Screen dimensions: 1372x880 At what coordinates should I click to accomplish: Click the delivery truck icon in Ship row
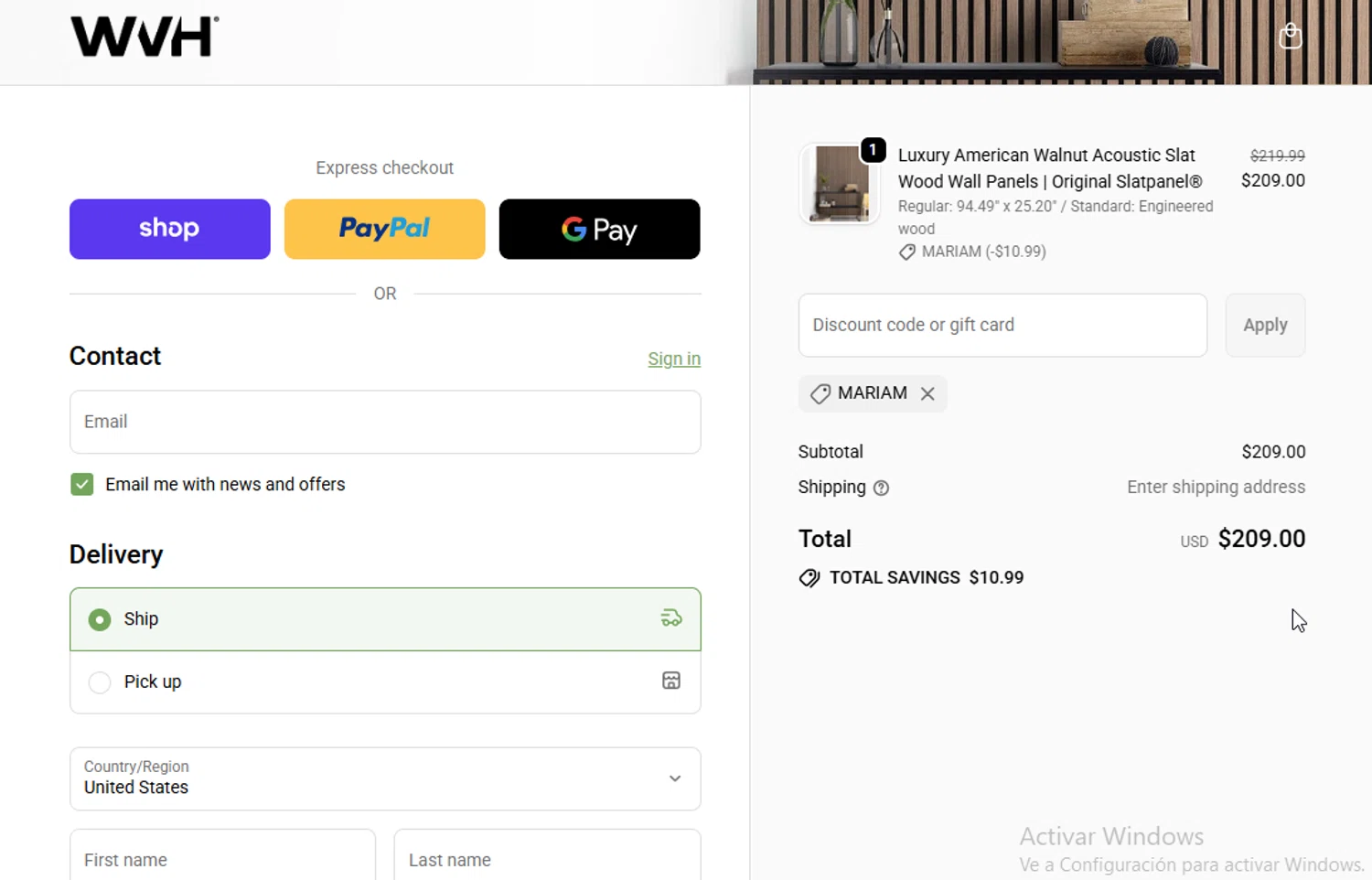(x=671, y=619)
